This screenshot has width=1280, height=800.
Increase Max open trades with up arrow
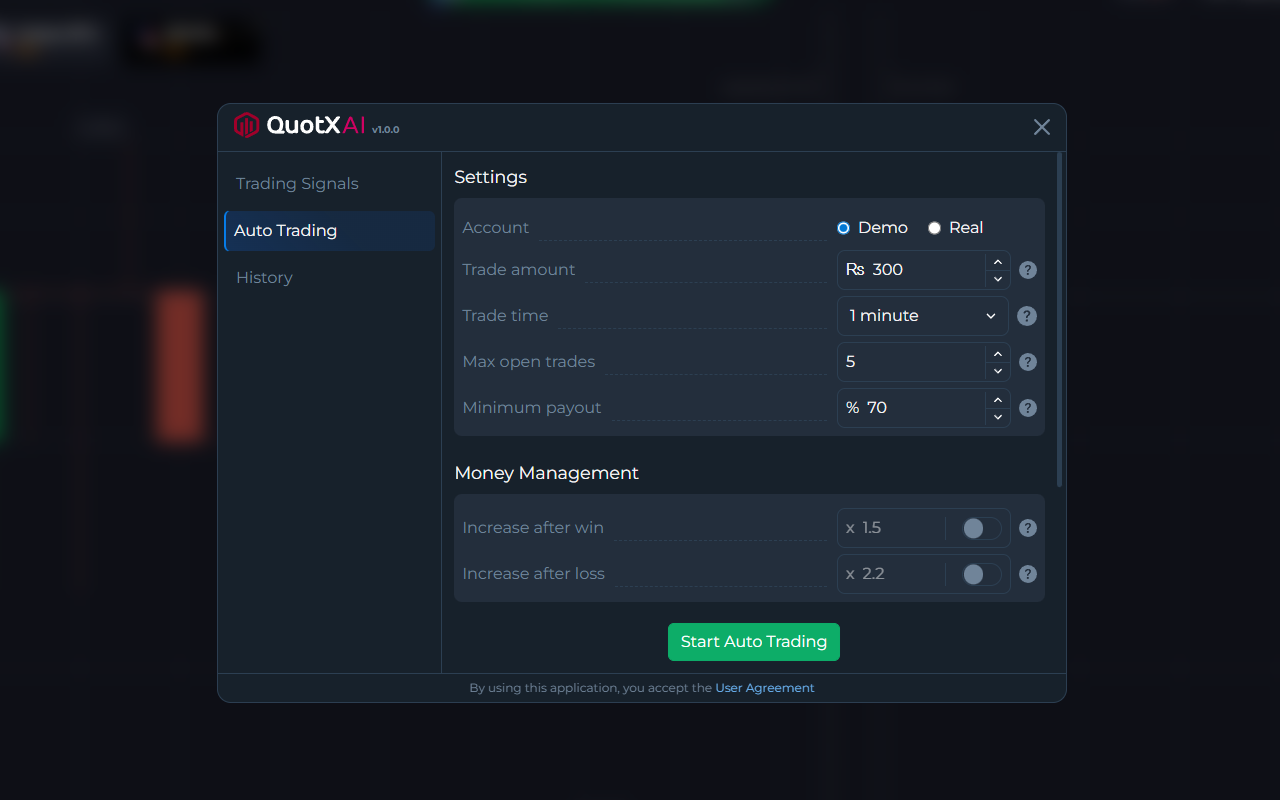tap(997, 354)
